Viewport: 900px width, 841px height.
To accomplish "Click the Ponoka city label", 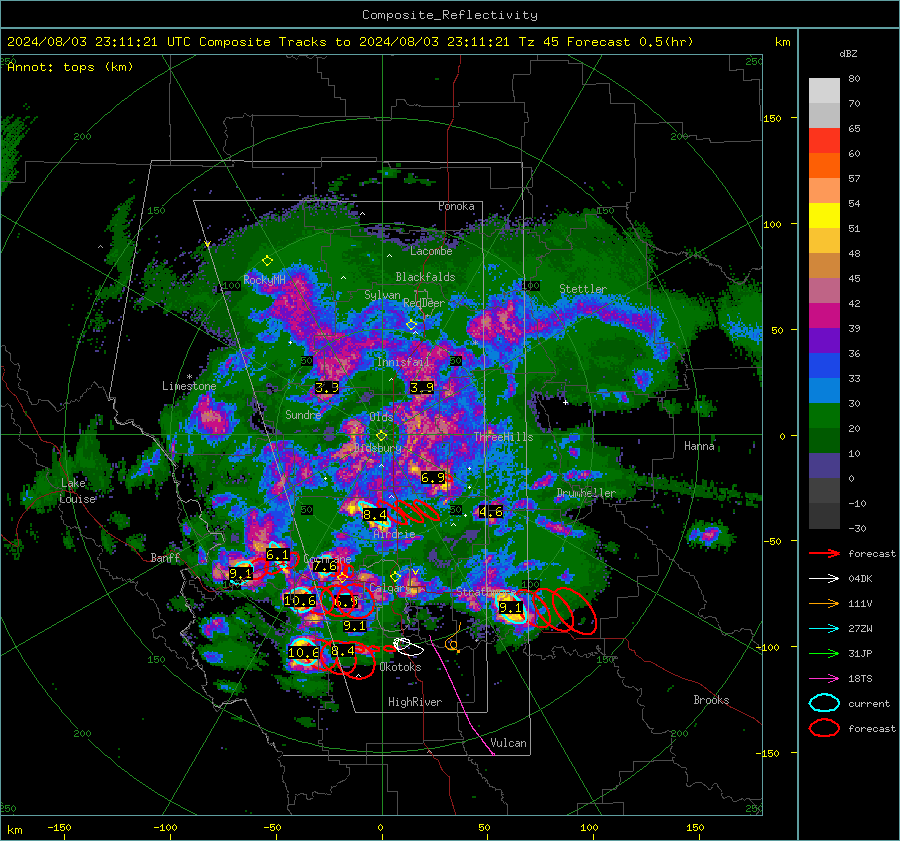I will click(x=456, y=206).
